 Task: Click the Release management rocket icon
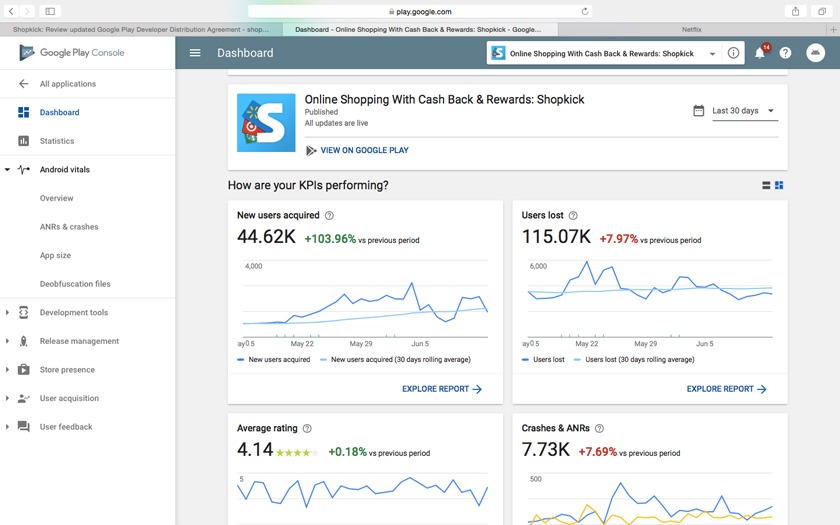pos(24,341)
